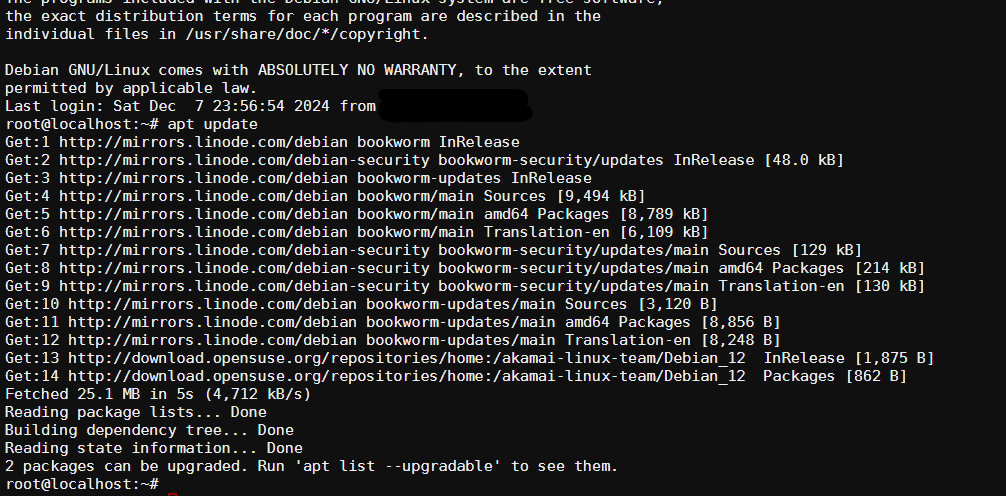Click the '[48.0 kB]' size on Get:2
Image resolution: width=1006 pixels, height=496 pixels.
coord(804,160)
